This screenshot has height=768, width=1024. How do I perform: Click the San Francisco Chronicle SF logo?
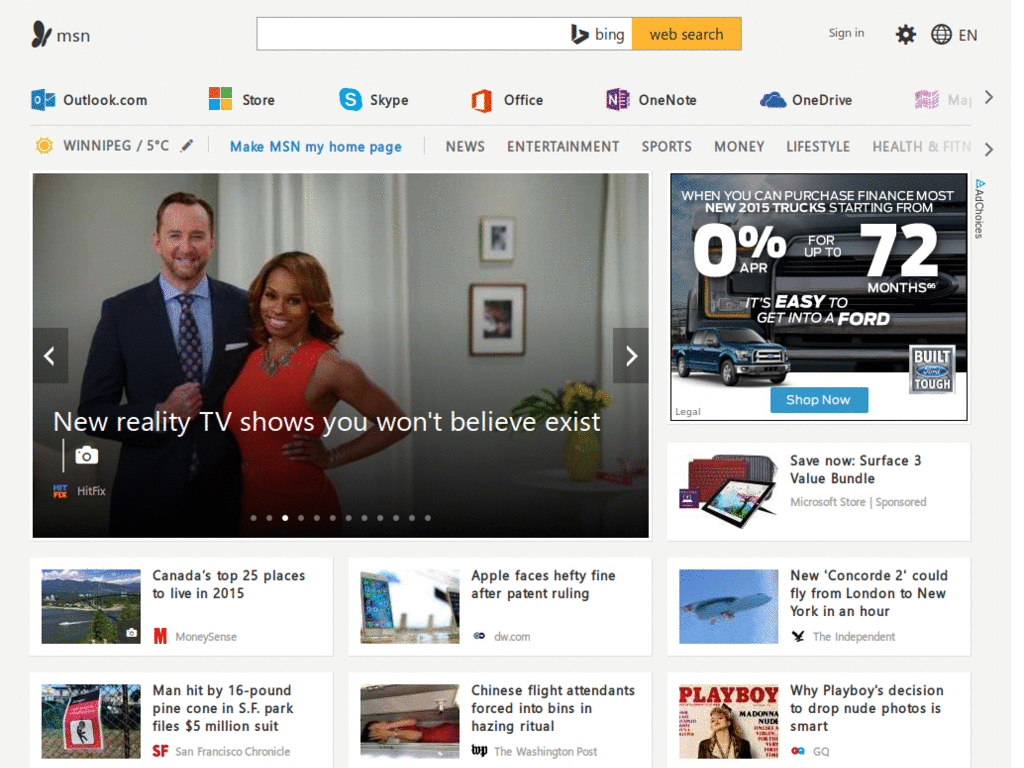160,751
